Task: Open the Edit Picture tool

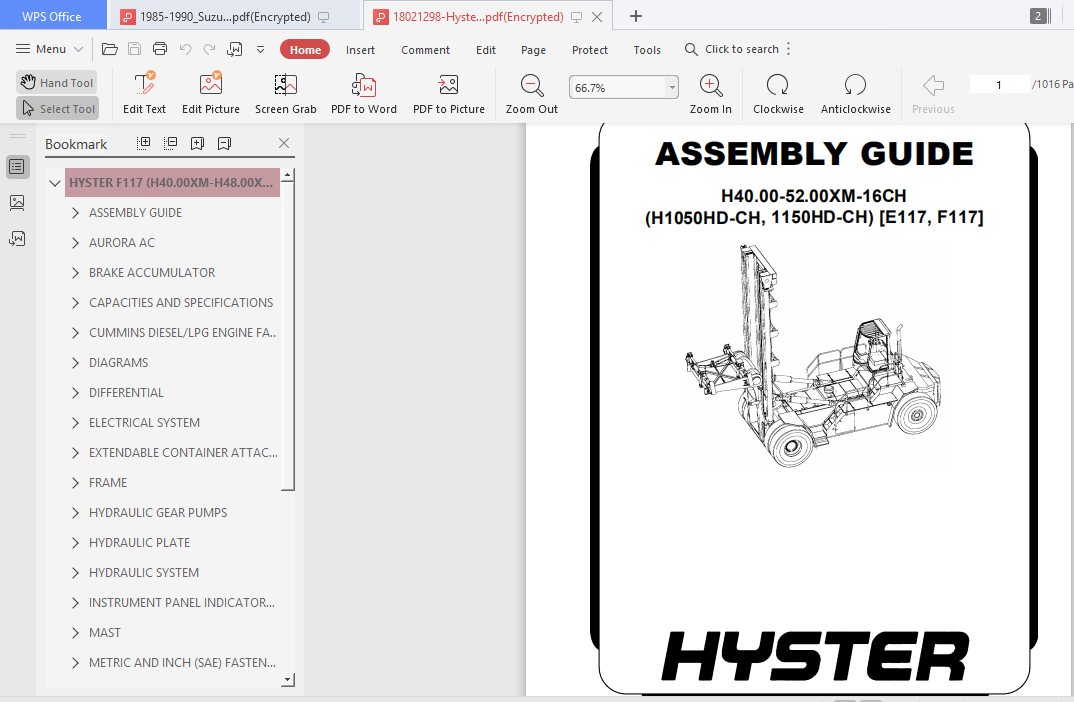Action: (211, 93)
